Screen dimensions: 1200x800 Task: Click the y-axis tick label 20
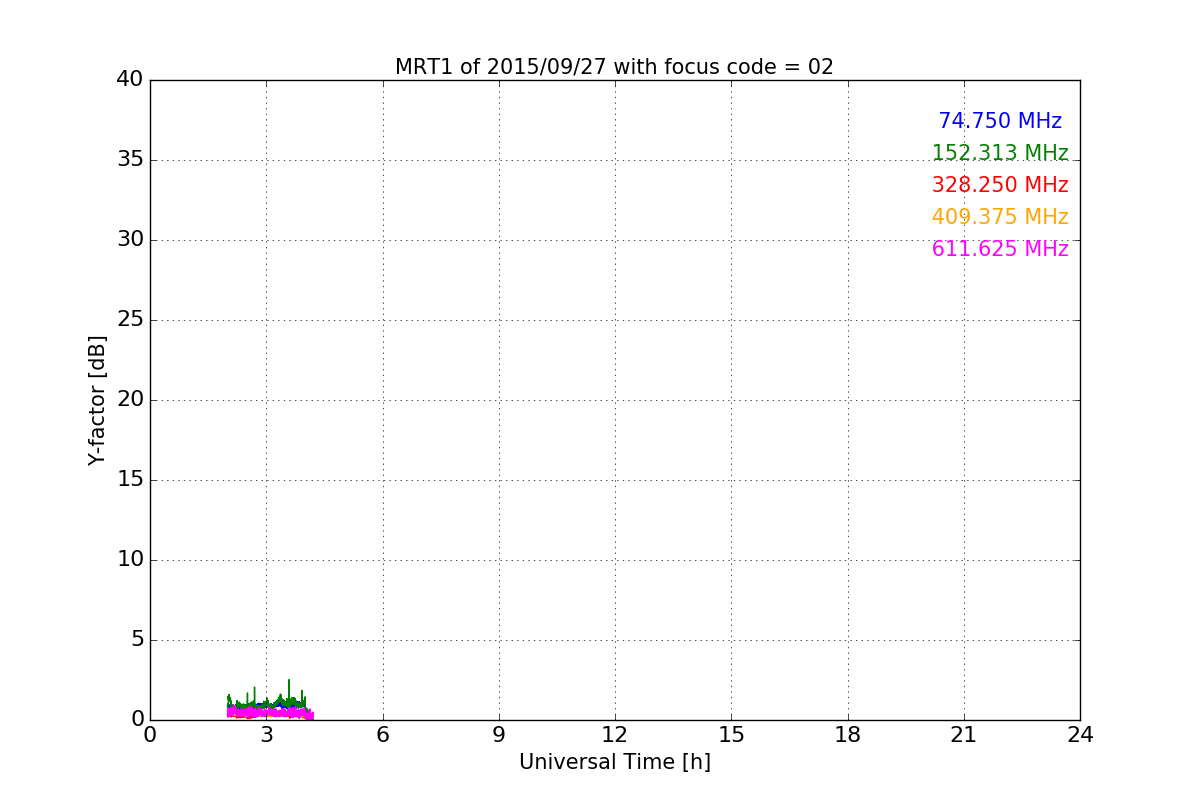click(x=130, y=400)
